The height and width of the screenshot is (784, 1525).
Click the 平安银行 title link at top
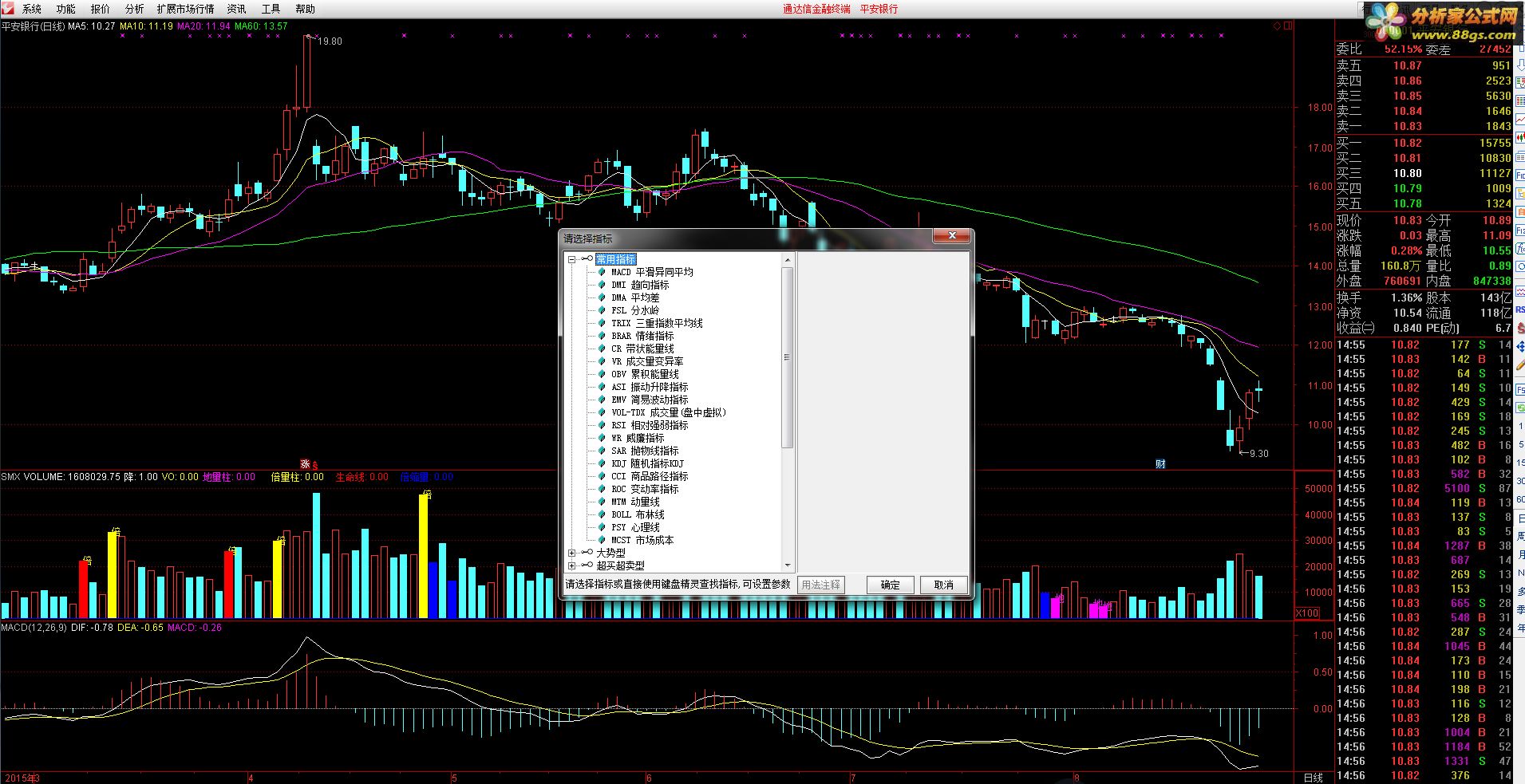click(x=879, y=9)
